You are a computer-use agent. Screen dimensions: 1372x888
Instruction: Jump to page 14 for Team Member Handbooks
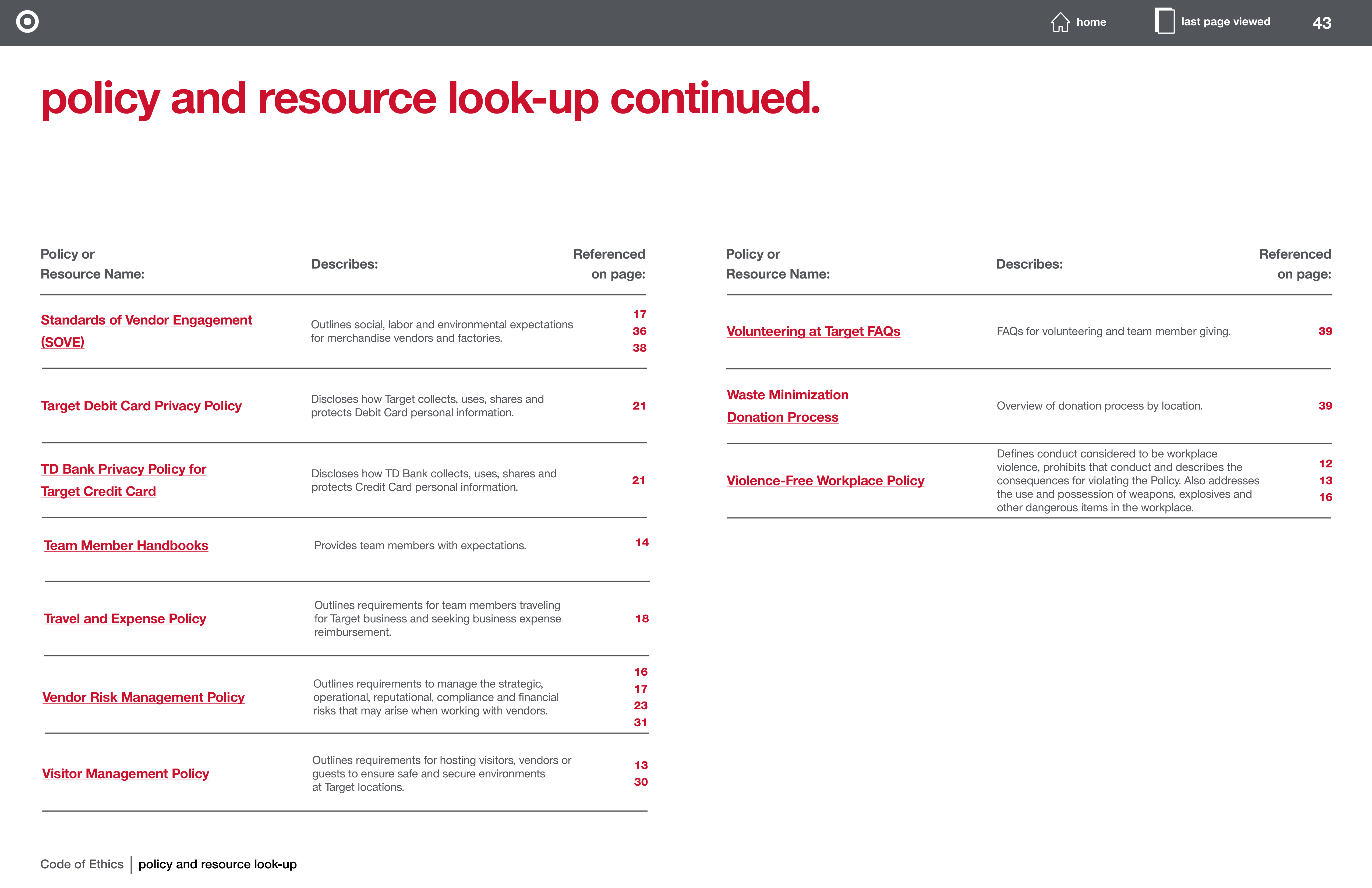(642, 542)
